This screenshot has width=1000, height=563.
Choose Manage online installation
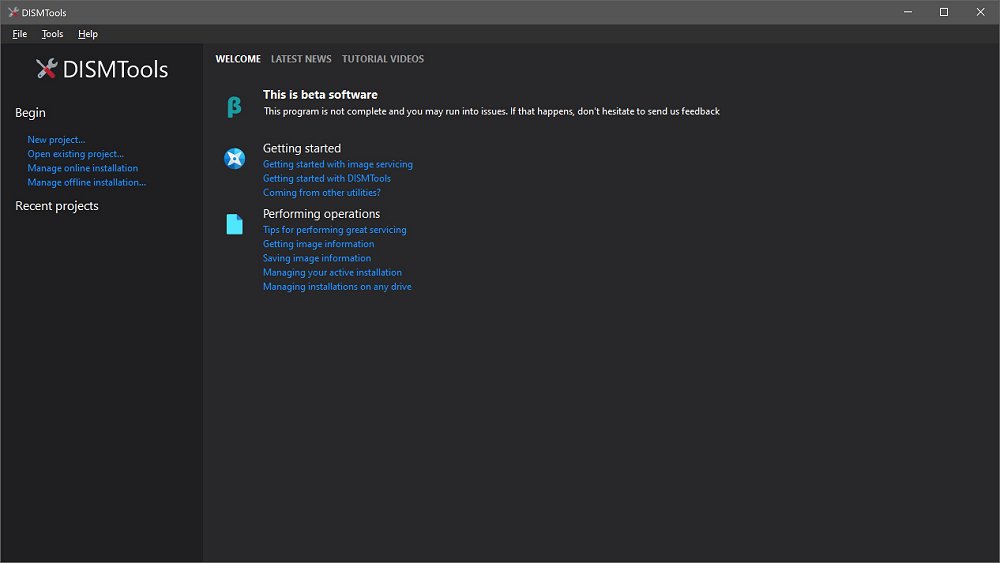(x=82, y=168)
